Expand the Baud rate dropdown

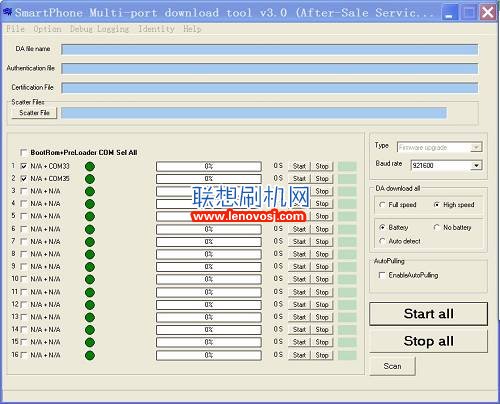477,165
